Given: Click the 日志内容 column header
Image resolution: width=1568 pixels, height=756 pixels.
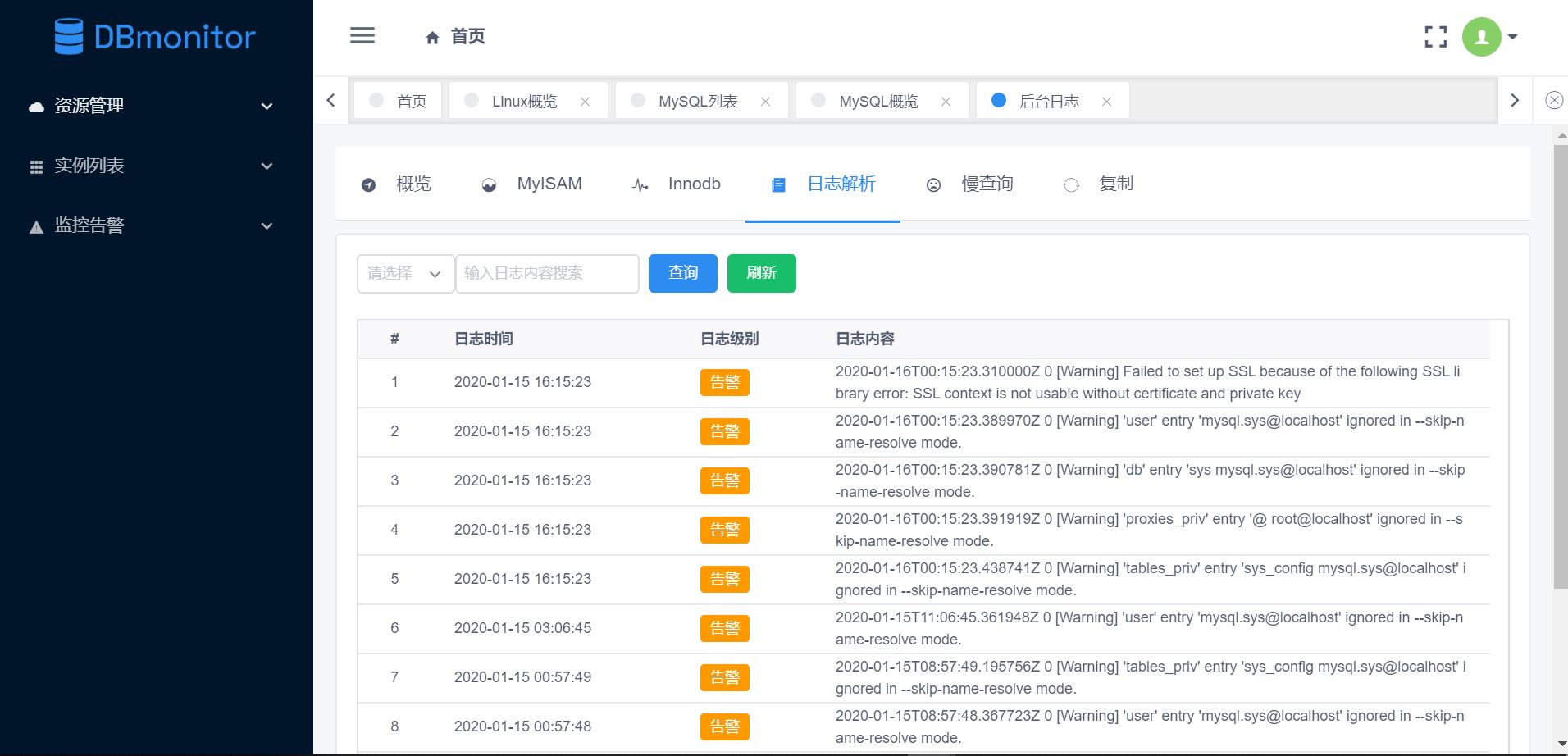Looking at the screenshot, I should (864, 339).
